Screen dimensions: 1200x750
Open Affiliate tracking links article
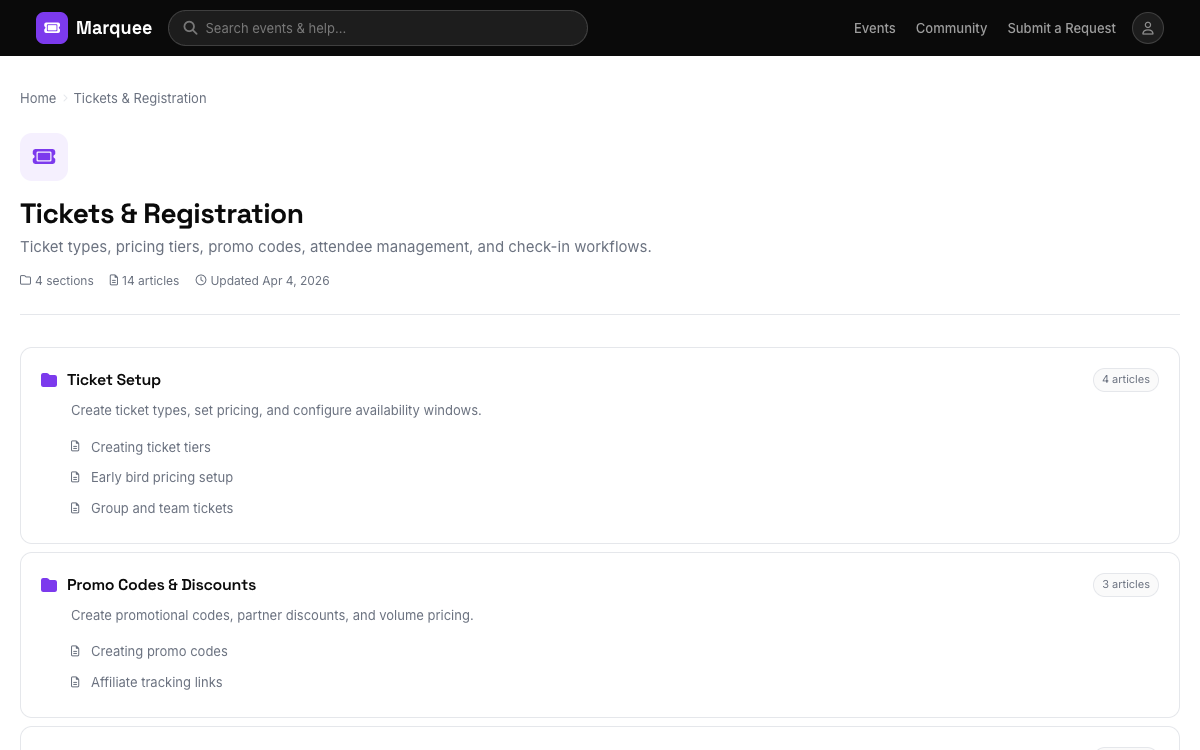point(157,682)
